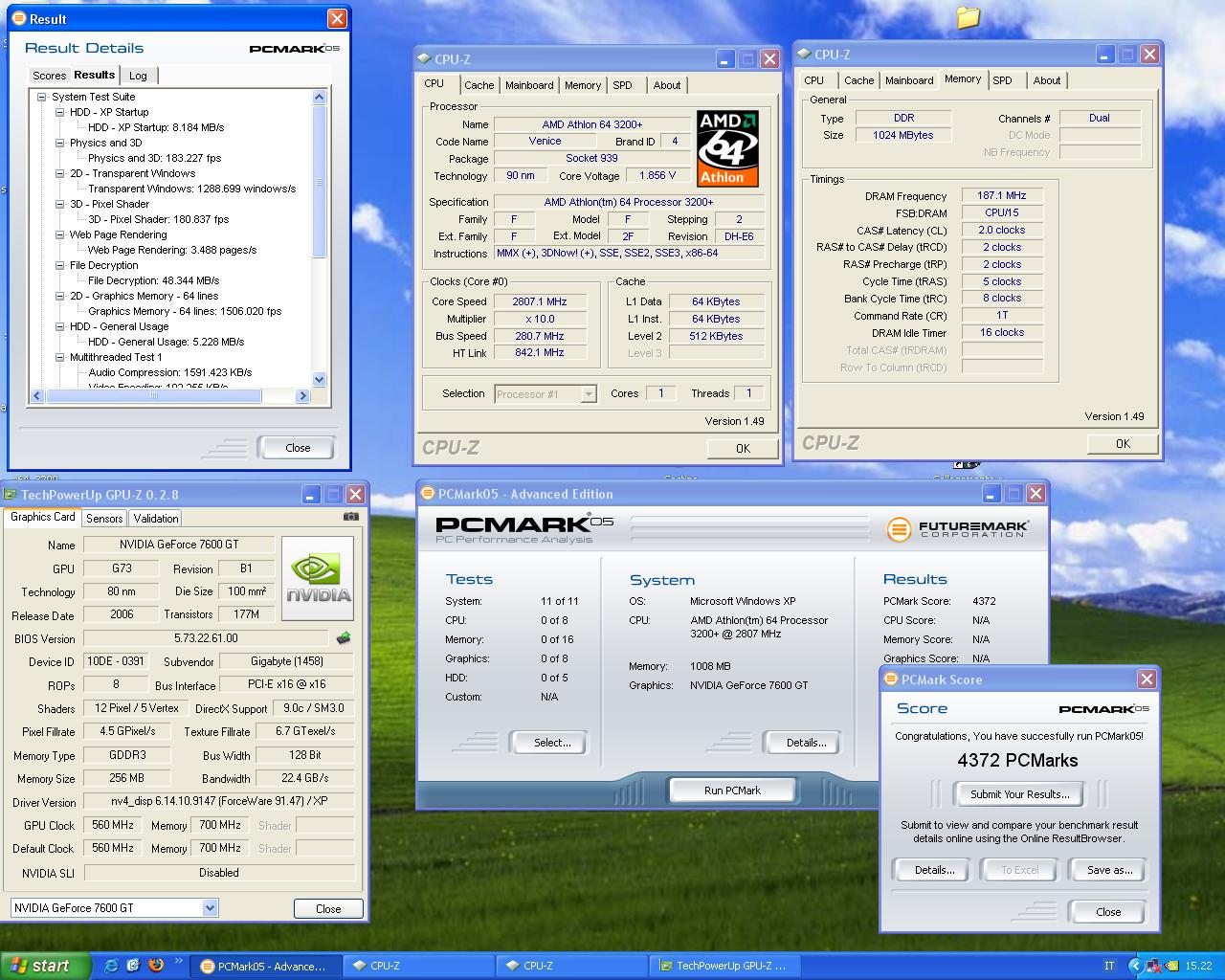Click the NVIDIA logo in GPU-Z

coord(319,578)
